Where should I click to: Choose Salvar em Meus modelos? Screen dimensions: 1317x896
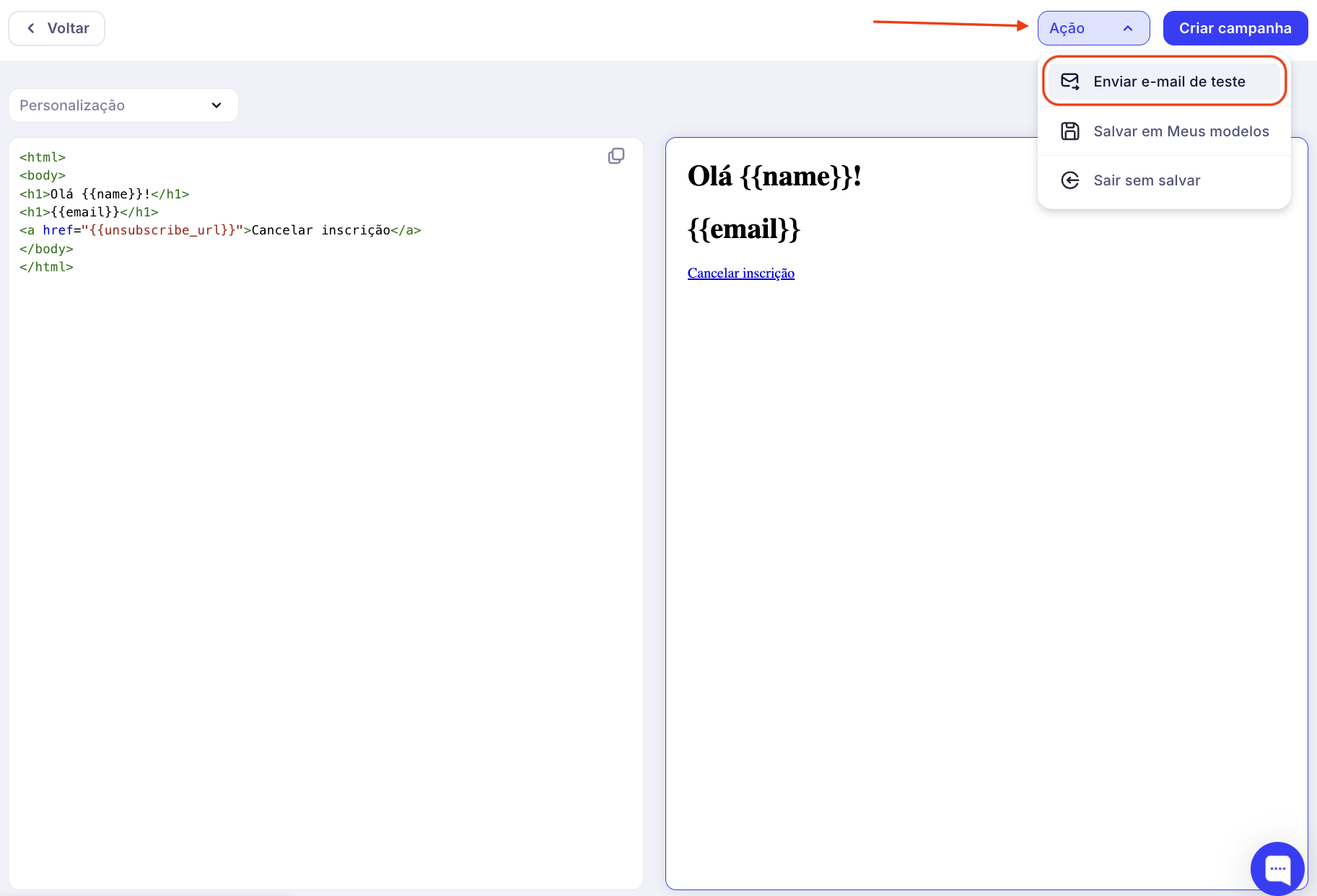point(1181,131)
